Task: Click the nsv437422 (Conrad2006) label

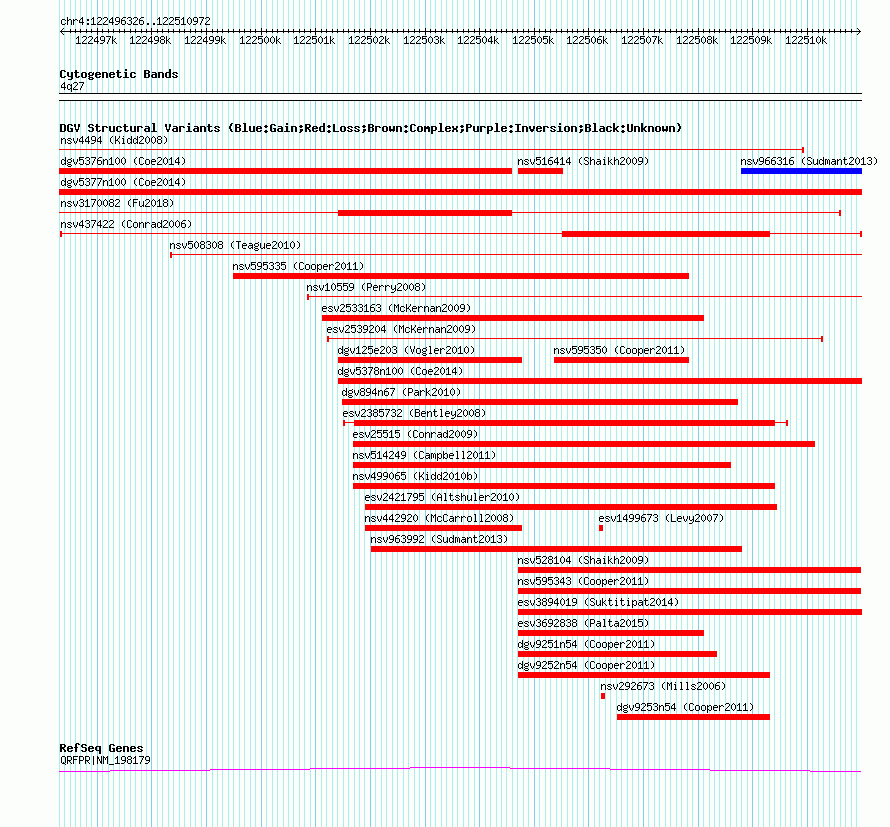Action: coord(126,224)
